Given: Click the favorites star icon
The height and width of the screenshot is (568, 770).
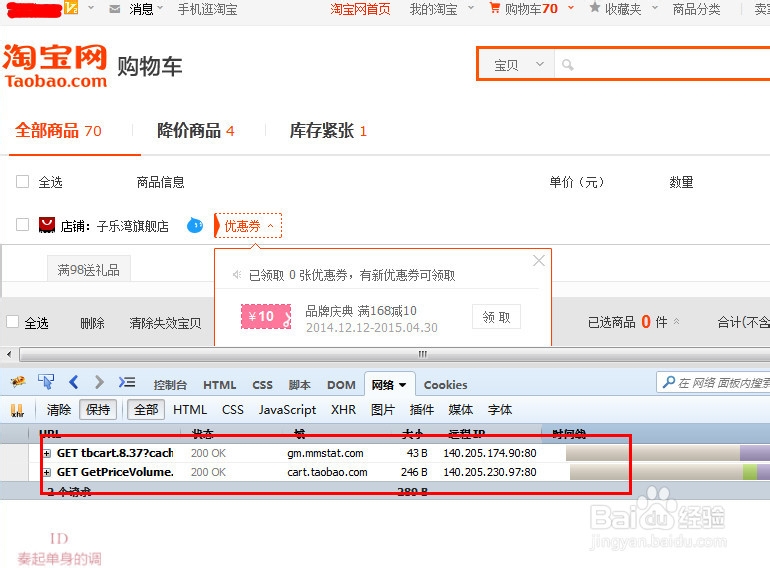Looking at the screenshot, I should [x=594, y=7].
